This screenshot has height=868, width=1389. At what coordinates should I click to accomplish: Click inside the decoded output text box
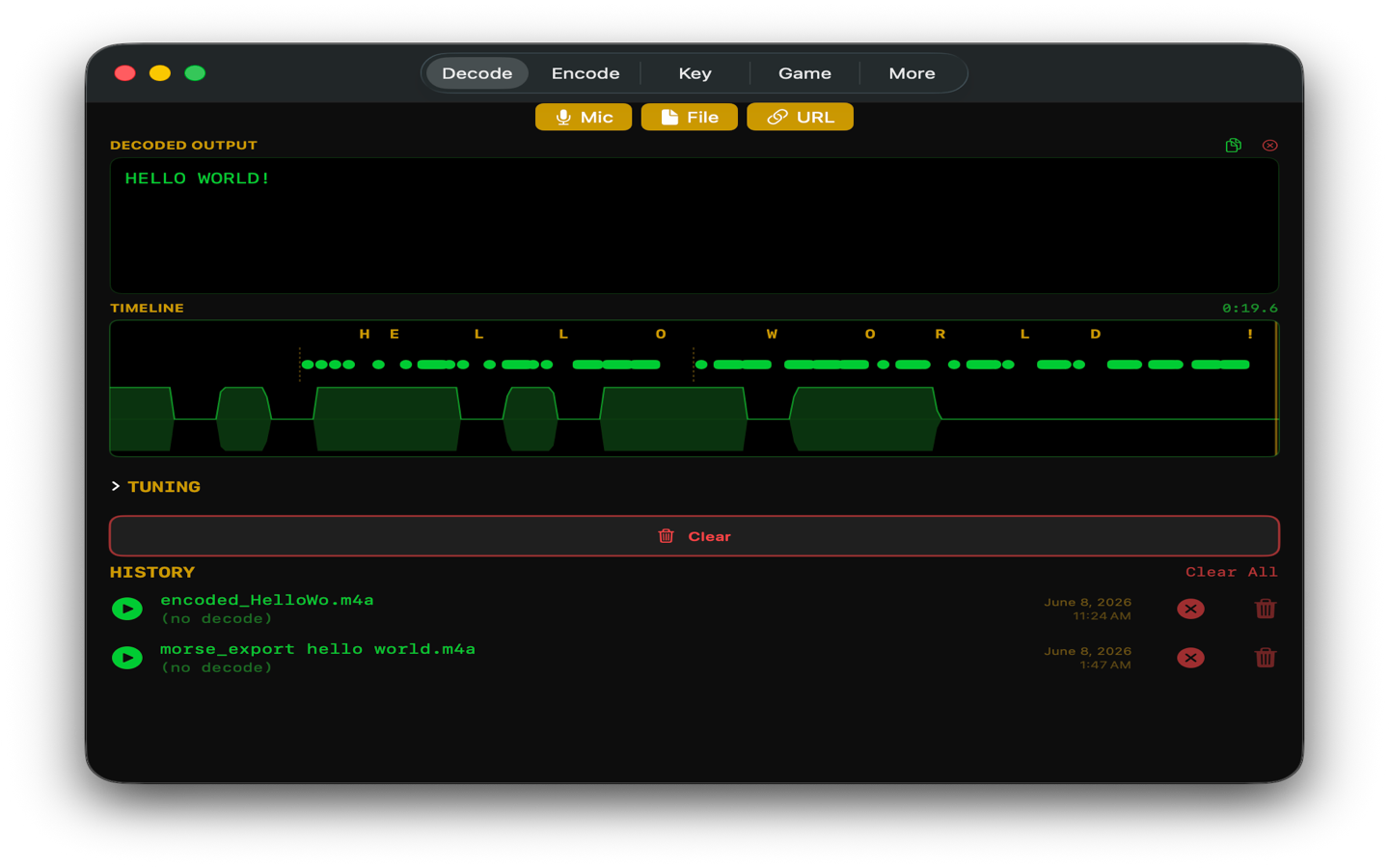694,226
